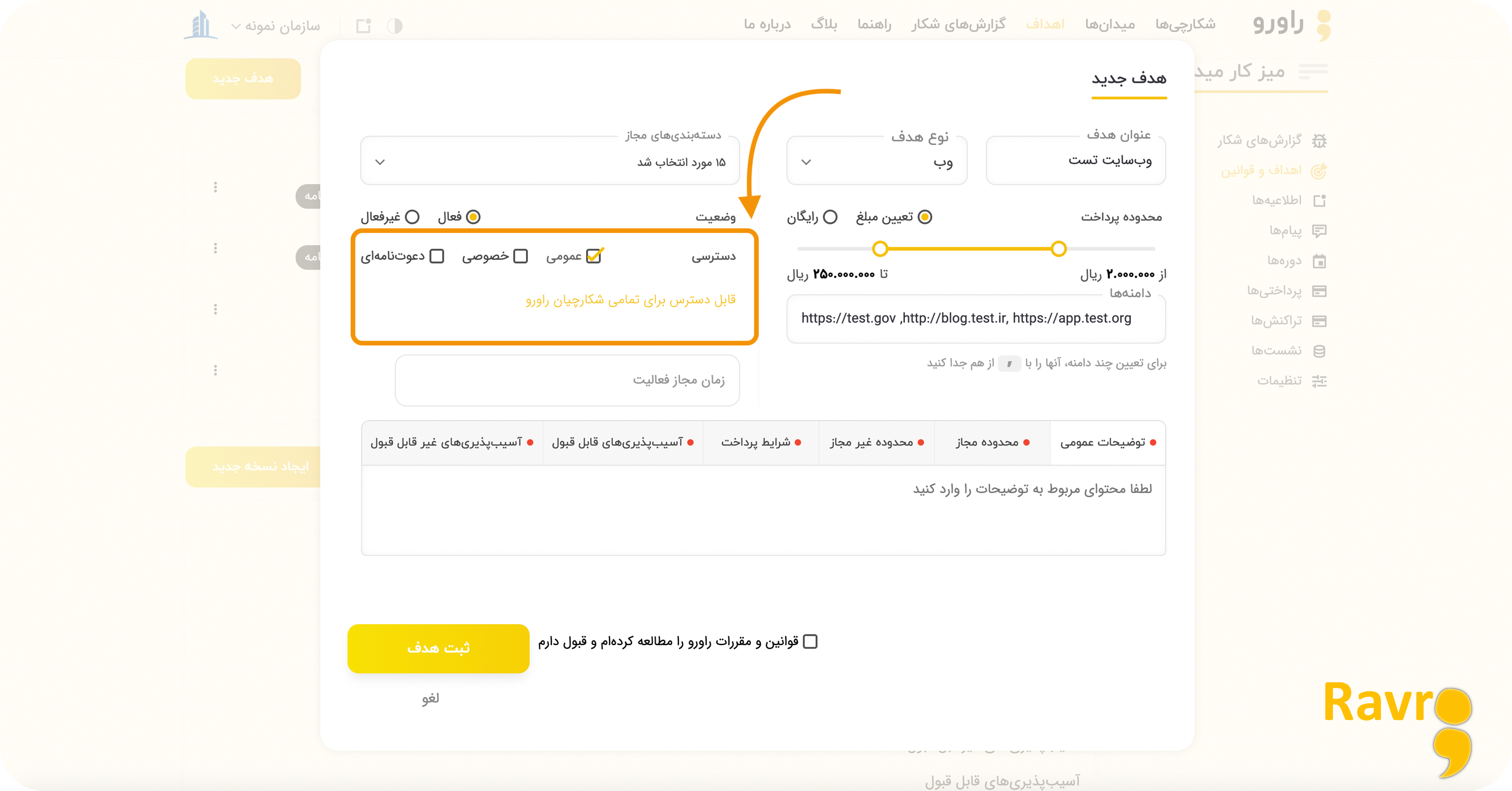This screenshot has height=791, width=1512.
Task: Click the اطلاعیه‌ها sidebar icon
Action: (x=1319, y=201)
